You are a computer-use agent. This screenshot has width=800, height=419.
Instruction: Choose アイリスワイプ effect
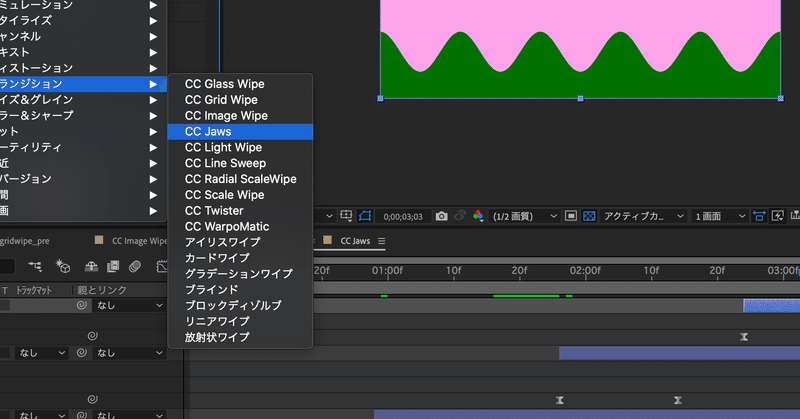coord(240,242)
